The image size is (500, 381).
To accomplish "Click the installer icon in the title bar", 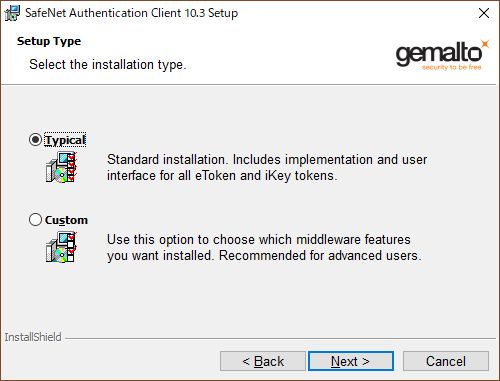I will pyautogui.click(x=13, y=13).
